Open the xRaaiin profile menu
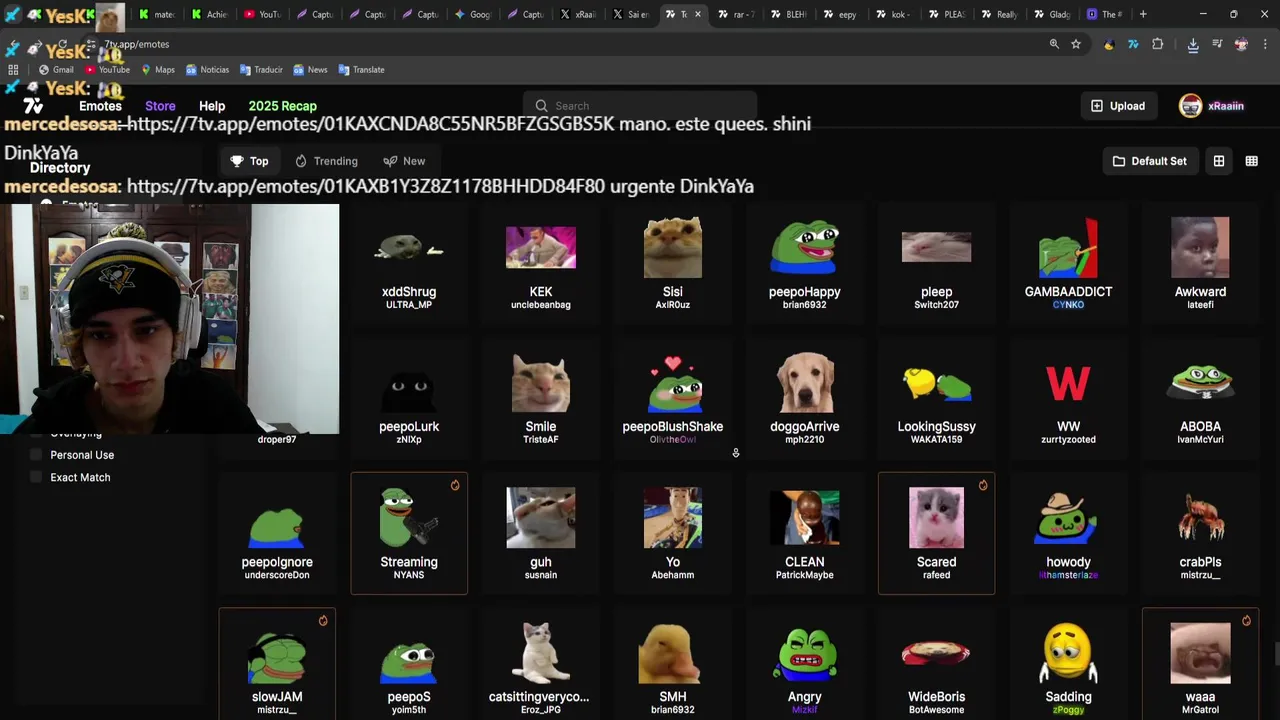Screen dimensions: 1280x720 tap(1211, 106)
